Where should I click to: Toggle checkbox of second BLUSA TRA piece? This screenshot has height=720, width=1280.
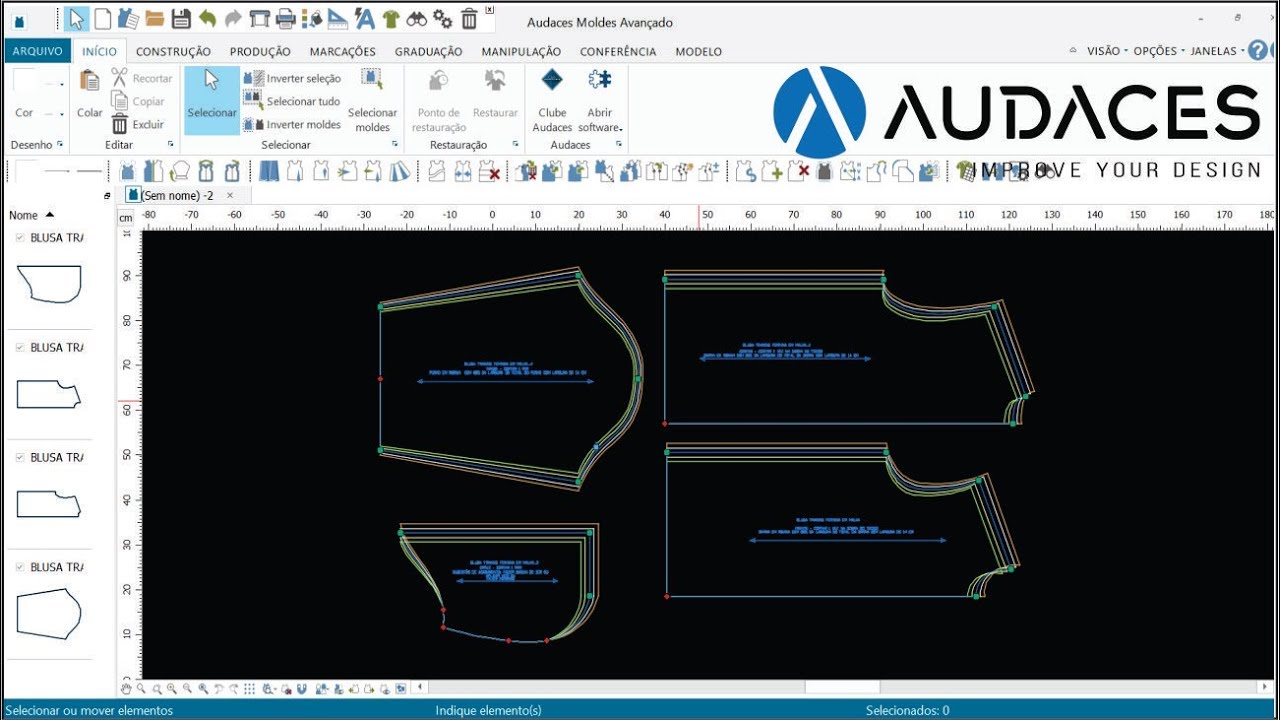20,348
